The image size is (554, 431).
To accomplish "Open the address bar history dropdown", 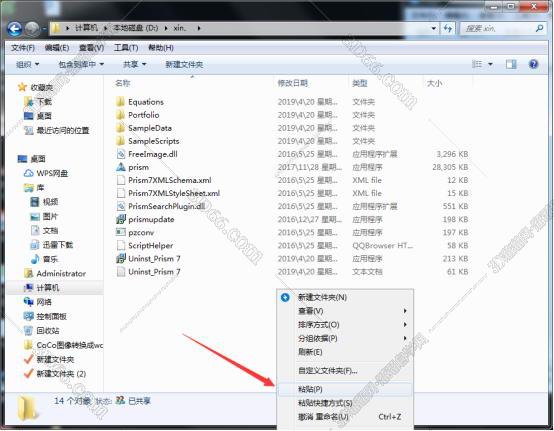I will click(434, 28).
